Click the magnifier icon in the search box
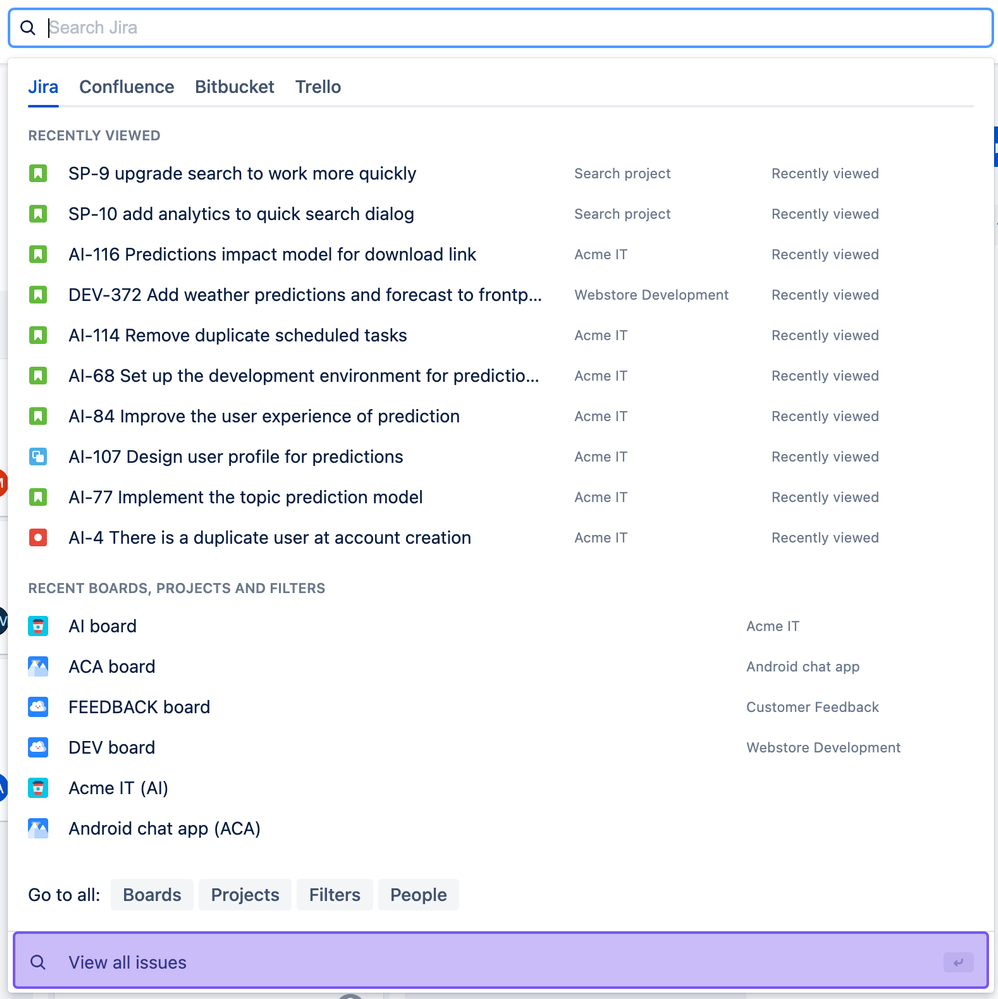The image size is (998, 999). (x=27, y=27)
